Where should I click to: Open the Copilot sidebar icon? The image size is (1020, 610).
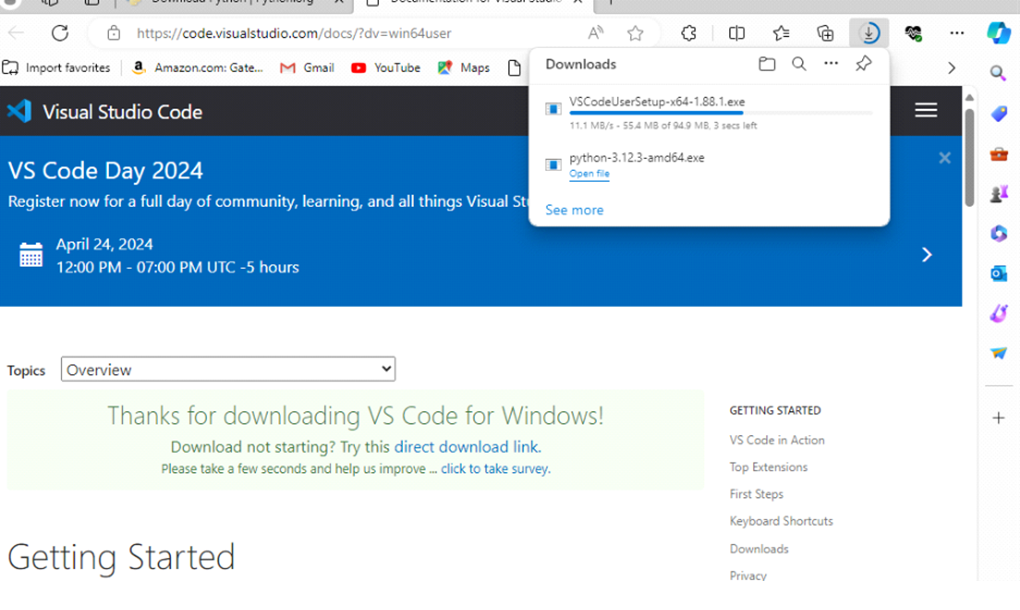click(x=998, y=33)
